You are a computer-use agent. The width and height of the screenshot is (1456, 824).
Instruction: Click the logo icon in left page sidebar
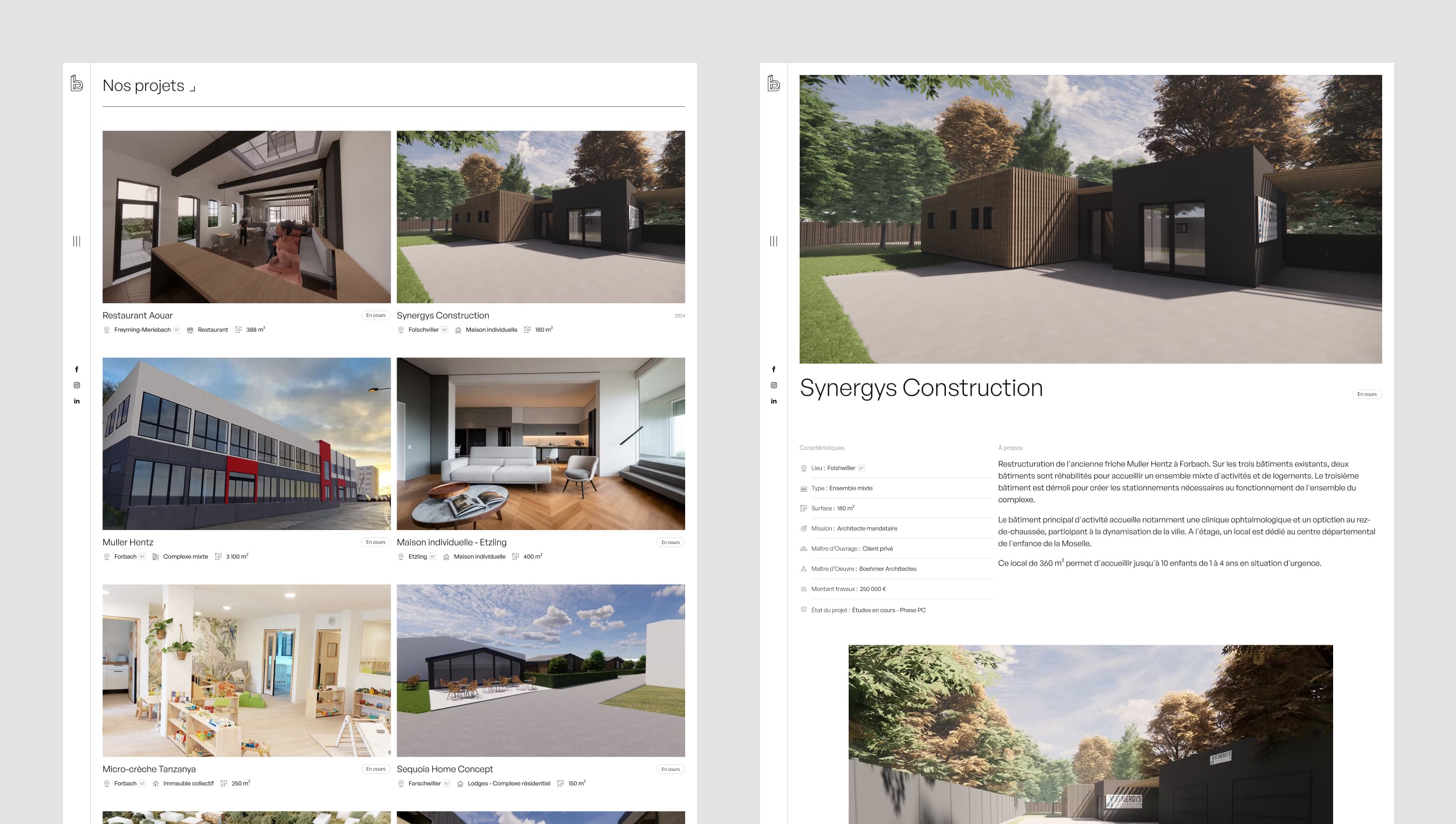pyautogui.click(x=76, y=83)
